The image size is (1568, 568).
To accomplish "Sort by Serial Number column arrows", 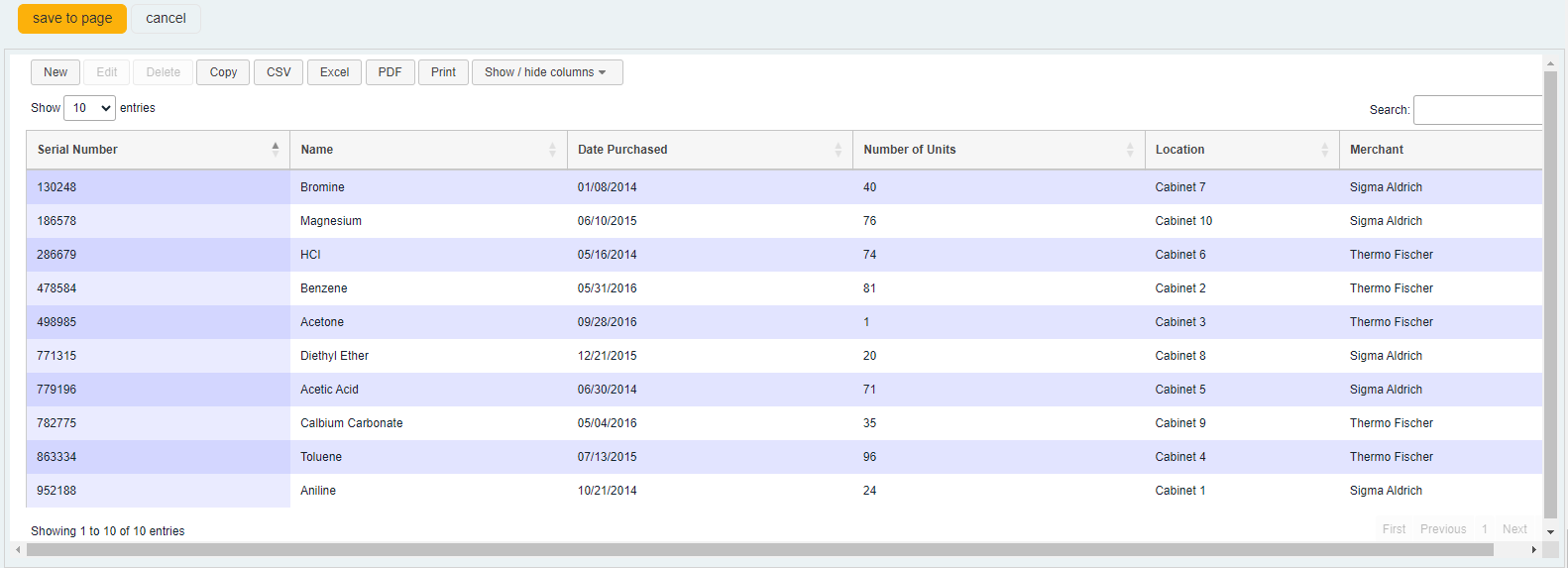I will click(x=276, y=149).
